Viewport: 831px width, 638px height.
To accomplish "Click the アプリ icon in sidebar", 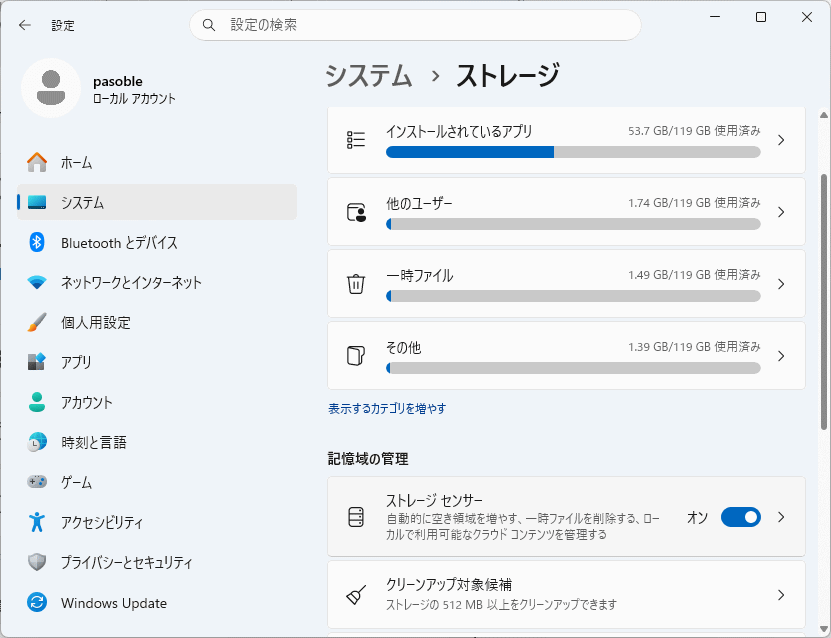I will tap(37, 362).
